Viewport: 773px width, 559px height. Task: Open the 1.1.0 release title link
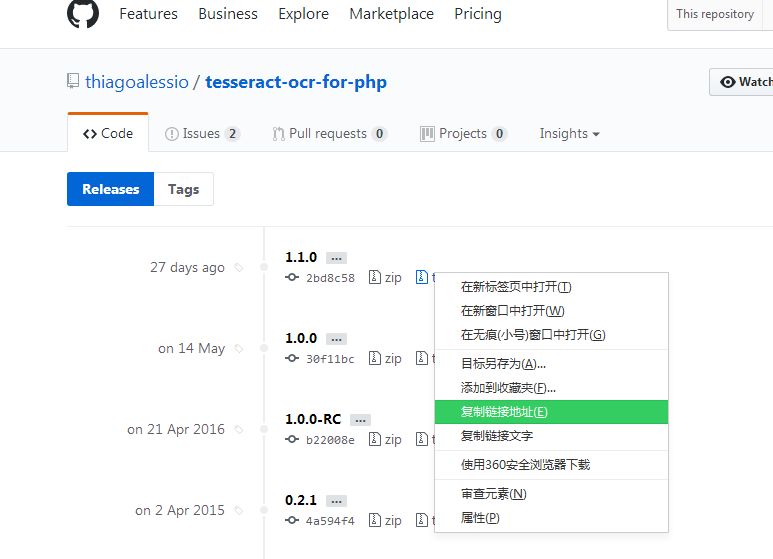[x=301, y=257]
